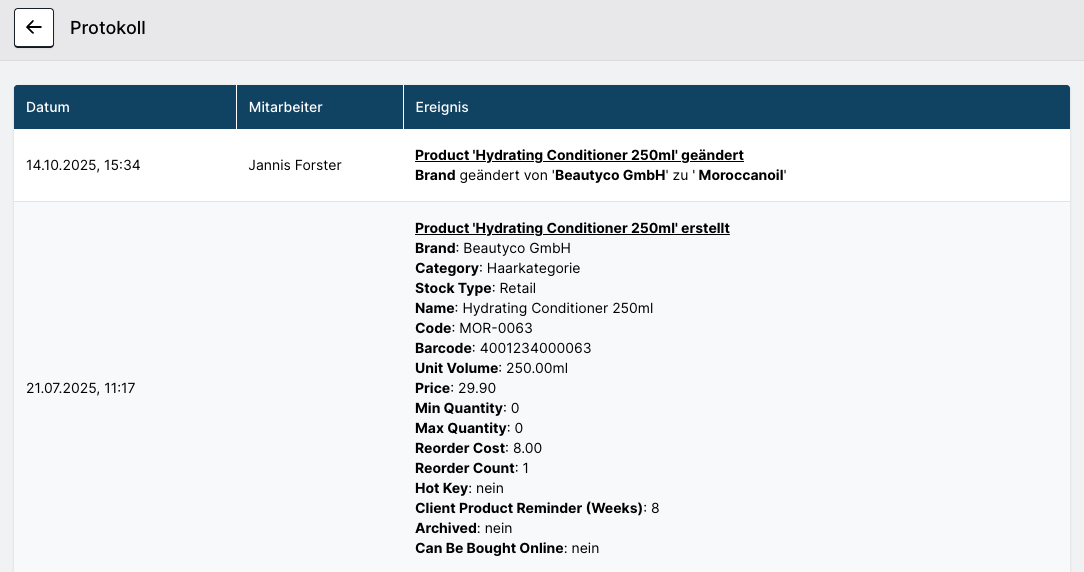
Task: Click the Unit Volume: 250.00ml line
Action: click(x=491, y=368)
